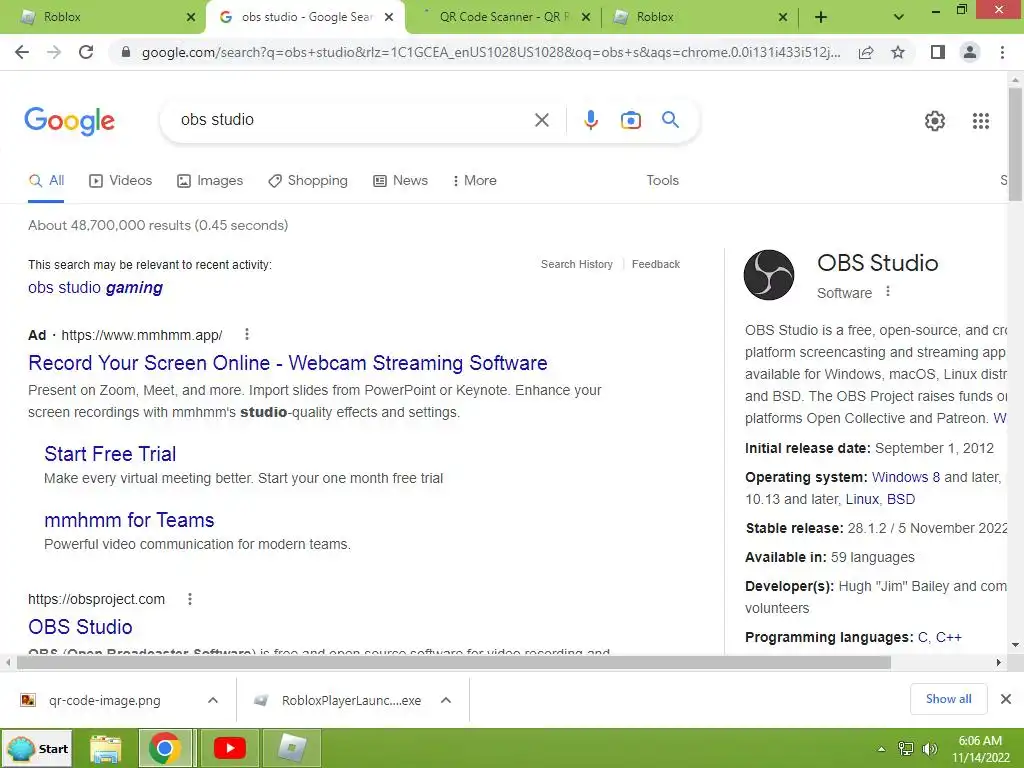Open the obs studio gaming suggestion
Image resolution: width=1024 pixels, height=768 pixels.
click(95, 287)
